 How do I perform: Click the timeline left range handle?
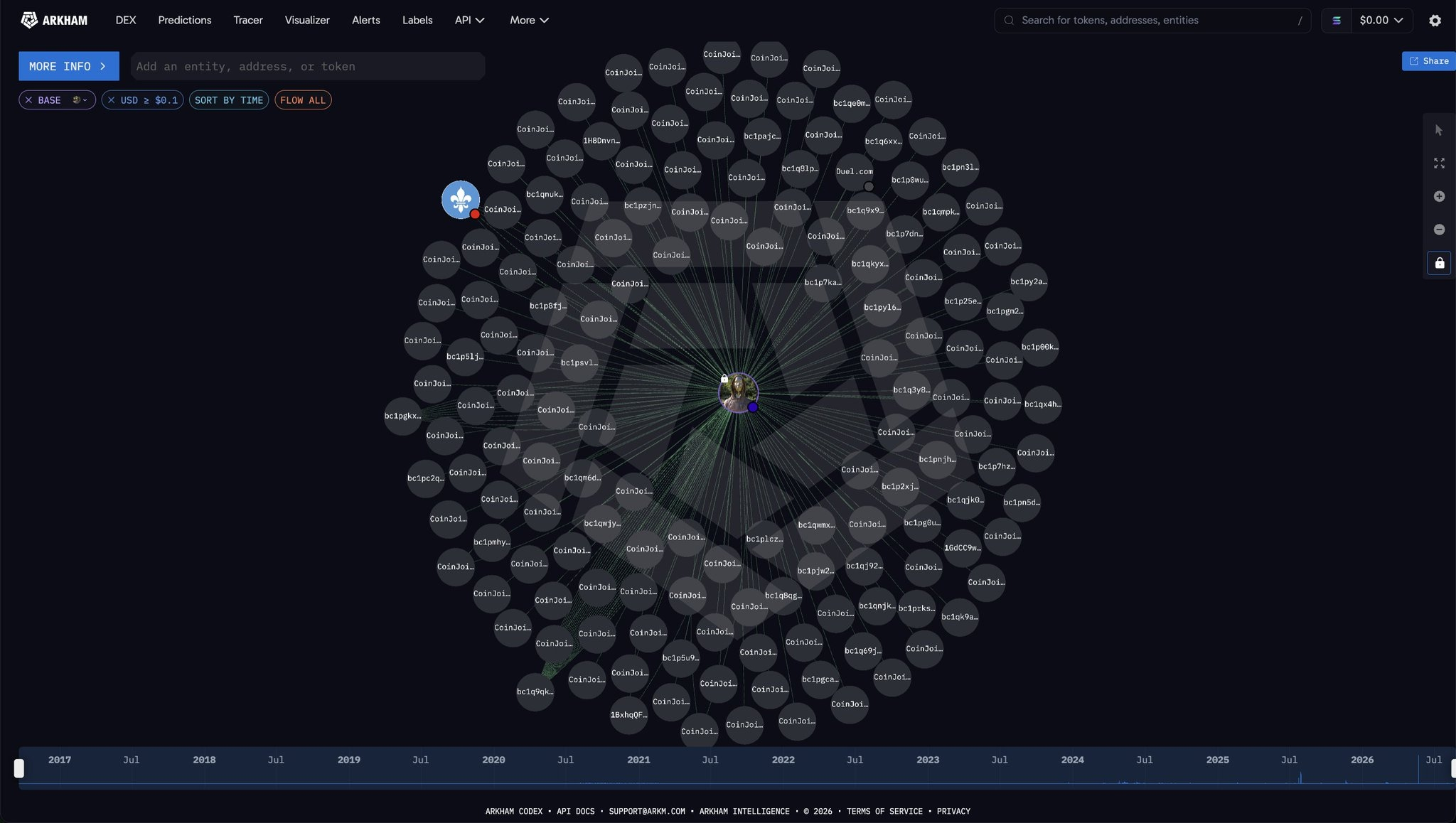coord(19,768)
